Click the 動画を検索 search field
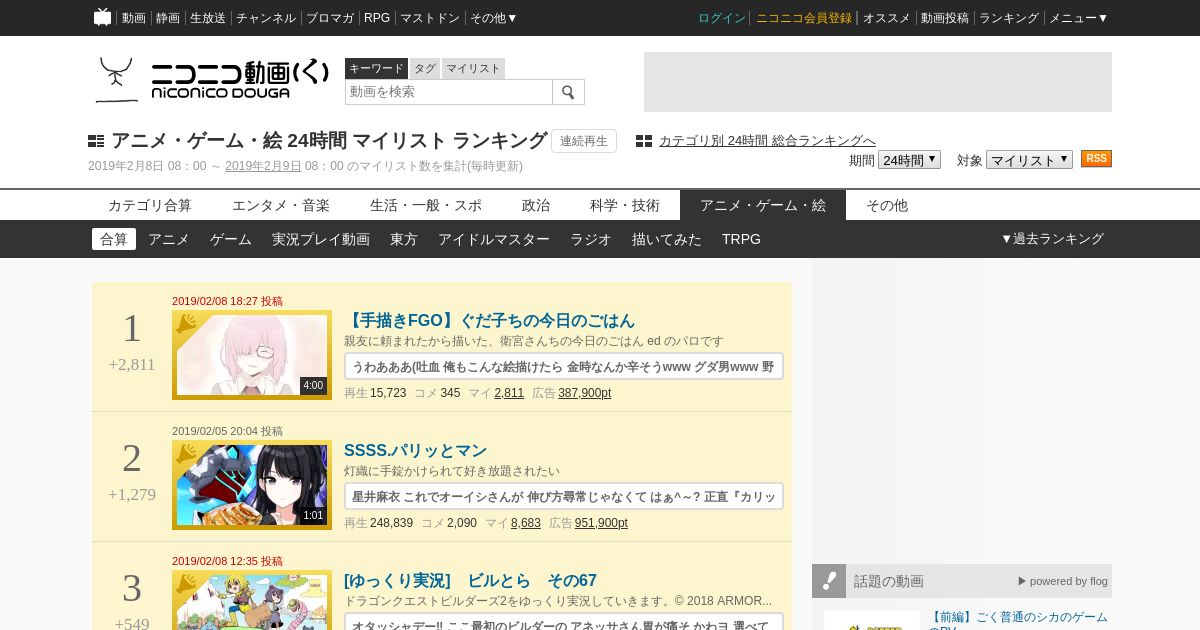This screenshot has width=1200, height=630. coord(449,92)
